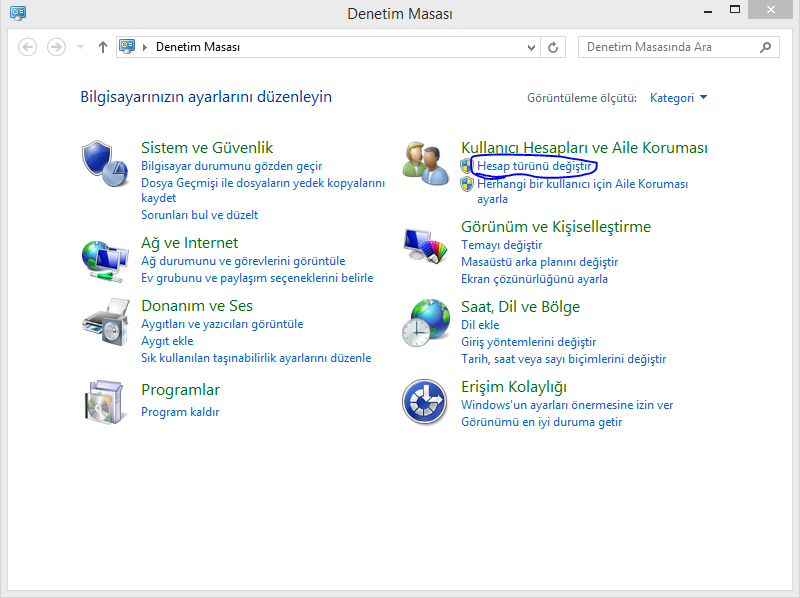Click Masaüstü arka planını değiştir
Screen dimensions: 800x598
539,262
